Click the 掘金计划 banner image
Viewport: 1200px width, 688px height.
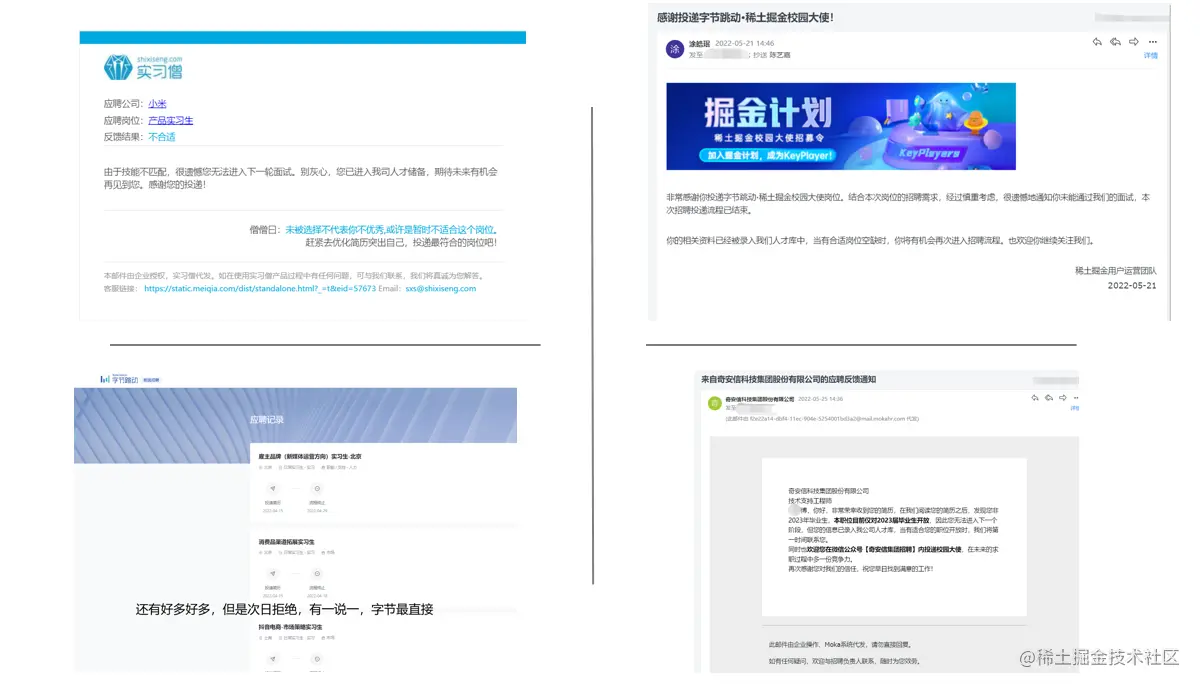(841, 126)
